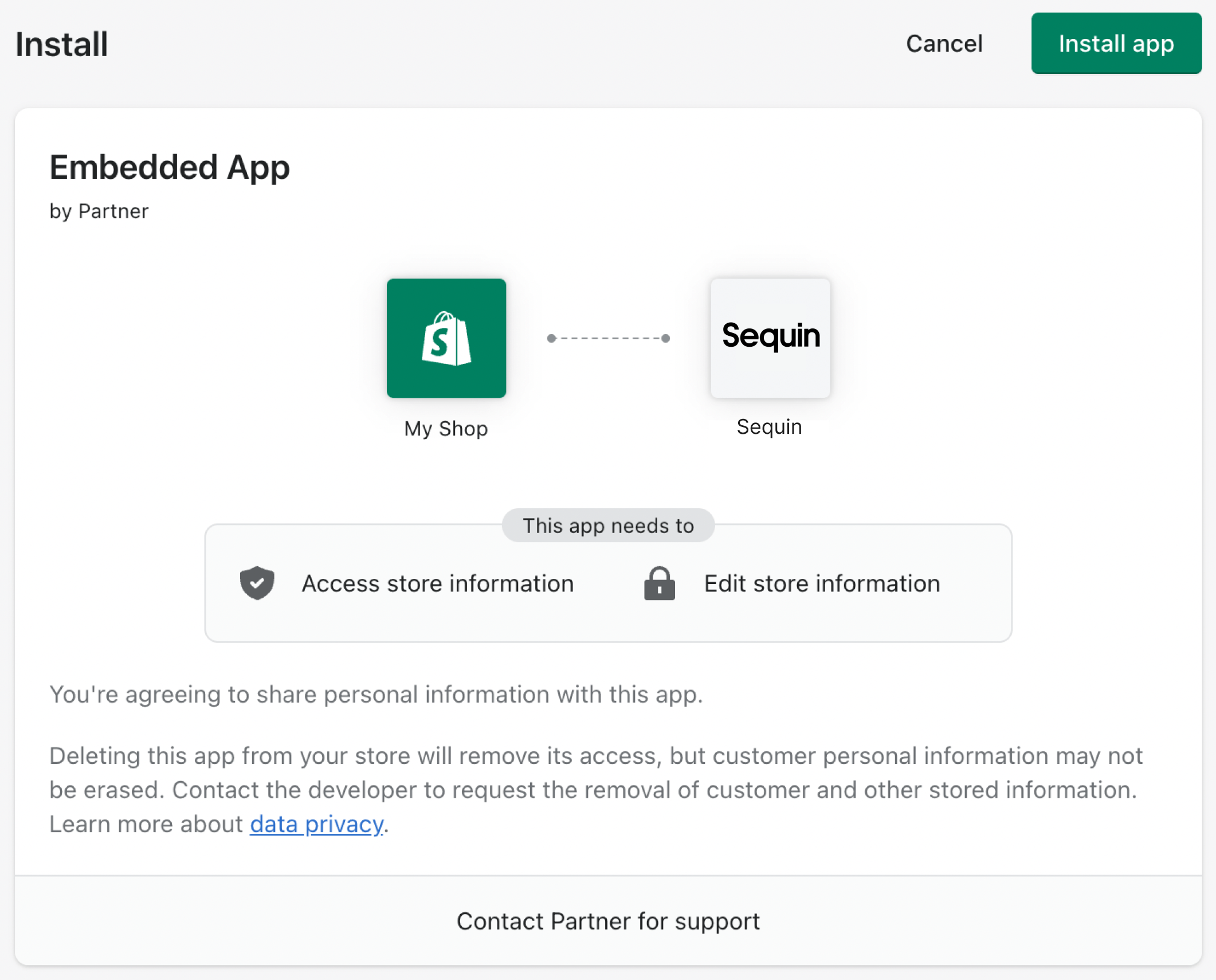Click Access store information permission text
Viewport: 1216px width, 980px height.
[438, 583]
